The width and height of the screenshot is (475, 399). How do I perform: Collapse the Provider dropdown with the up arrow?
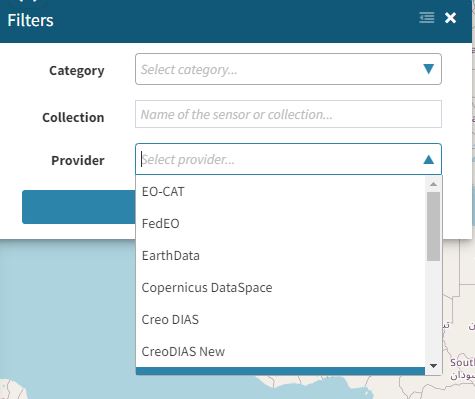click(428, 159)
